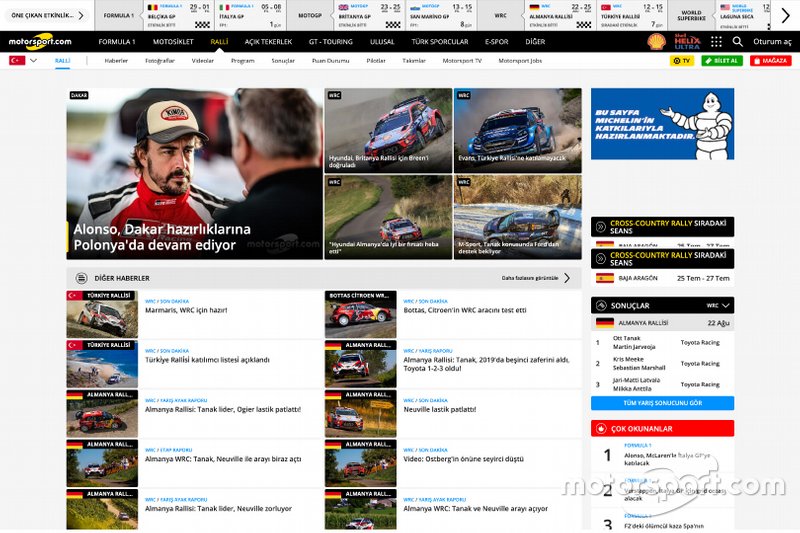
Task: Click the Turkish flag edition icon
Action: [x=17, y=60]
